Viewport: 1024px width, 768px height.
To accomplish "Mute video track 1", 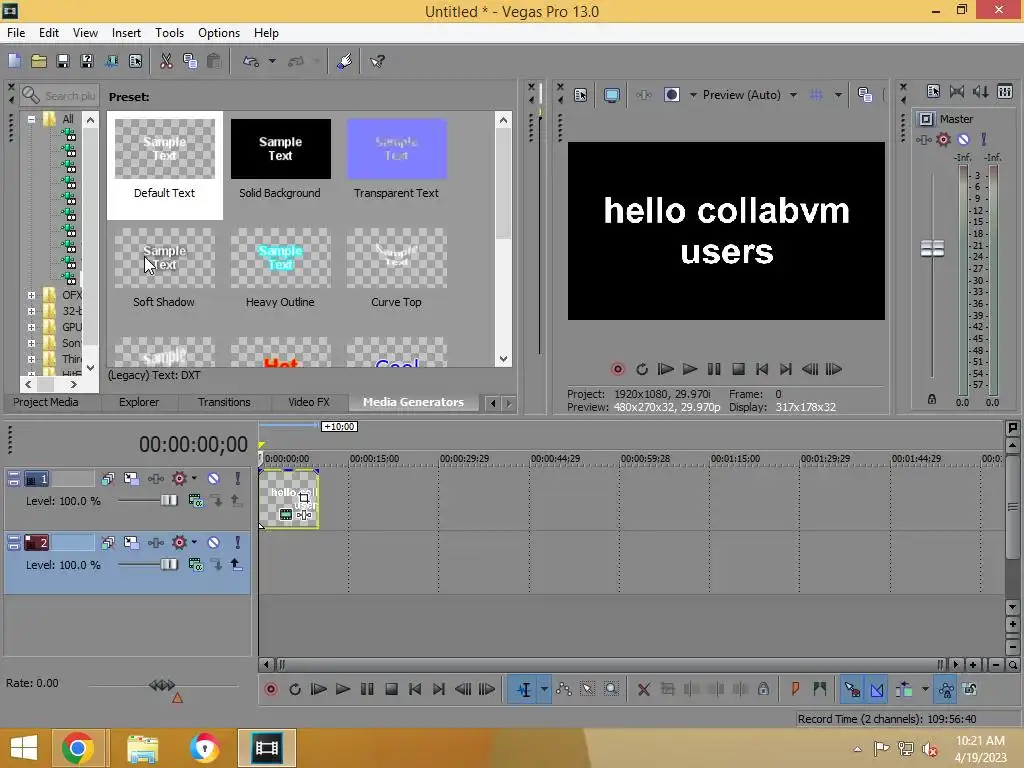I will tap(213, 479).
